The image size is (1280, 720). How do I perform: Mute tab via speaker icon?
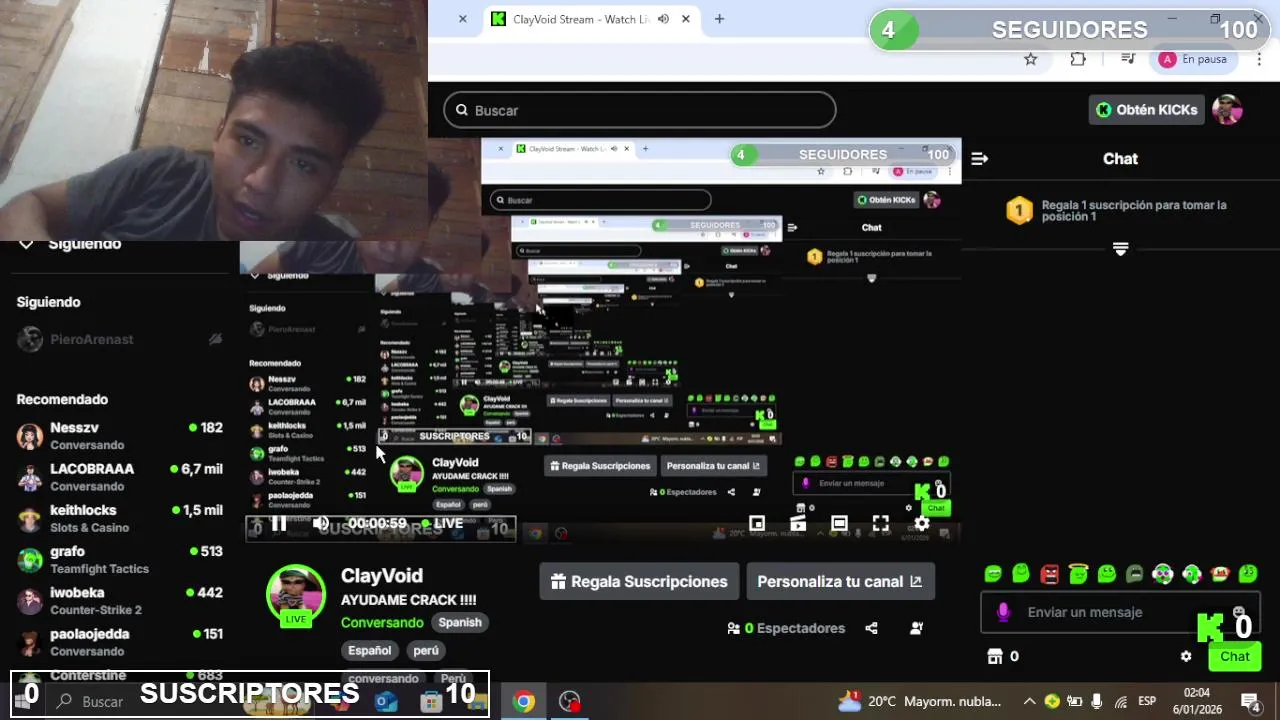coord(663,19)
